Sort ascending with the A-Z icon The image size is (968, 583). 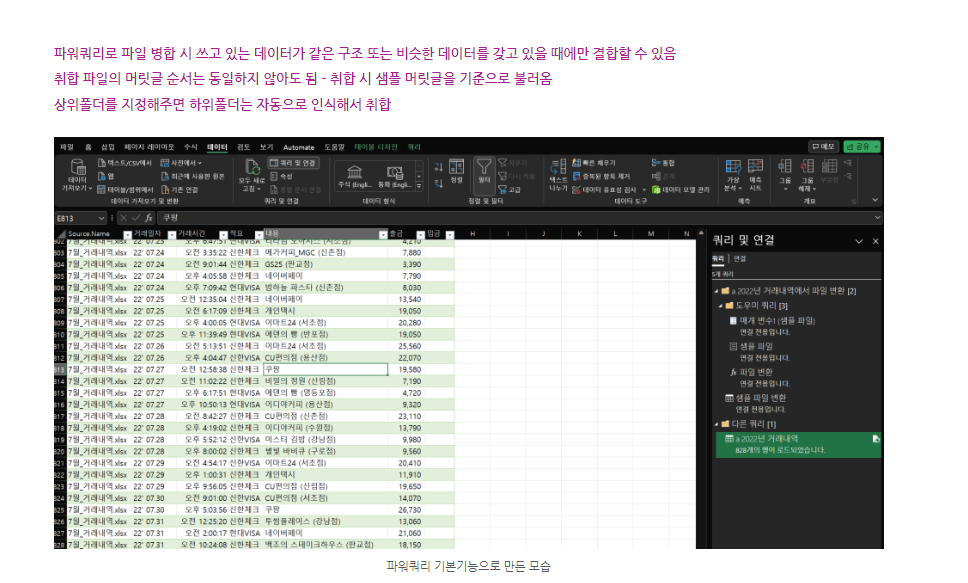click(438, 167)
